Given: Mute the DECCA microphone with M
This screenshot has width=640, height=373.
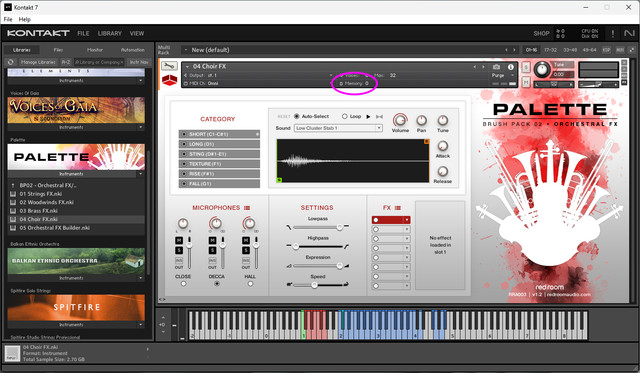Looking at the screenshot, I should (x=212, y=240).
